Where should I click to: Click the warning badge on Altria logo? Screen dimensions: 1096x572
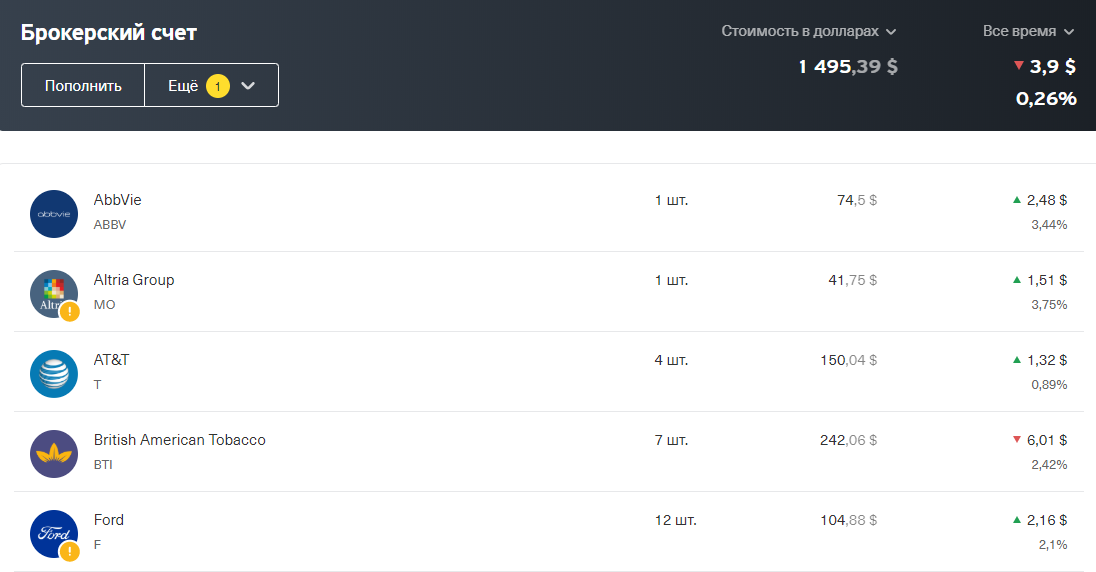69,311
